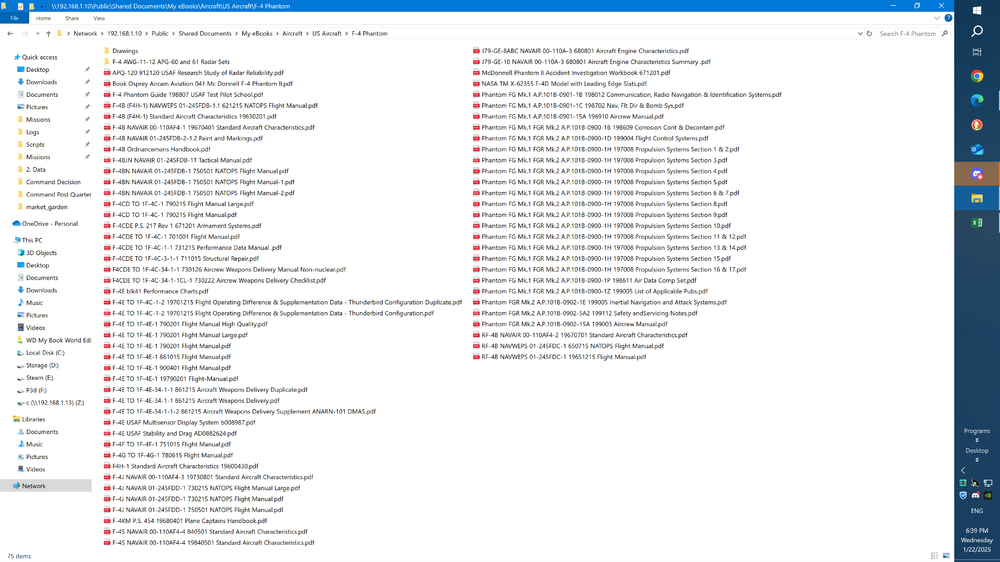Viewport: 1000px width, 562px height.
Task: Click PDF icon of F-4B Ordnancemans Handbook
Action: [107, 149]
